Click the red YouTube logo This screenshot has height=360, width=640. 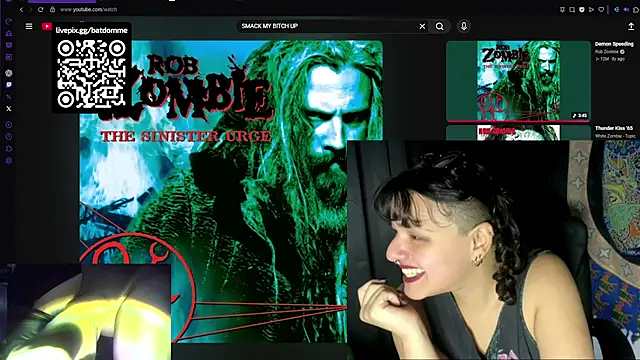coord(47,26)
